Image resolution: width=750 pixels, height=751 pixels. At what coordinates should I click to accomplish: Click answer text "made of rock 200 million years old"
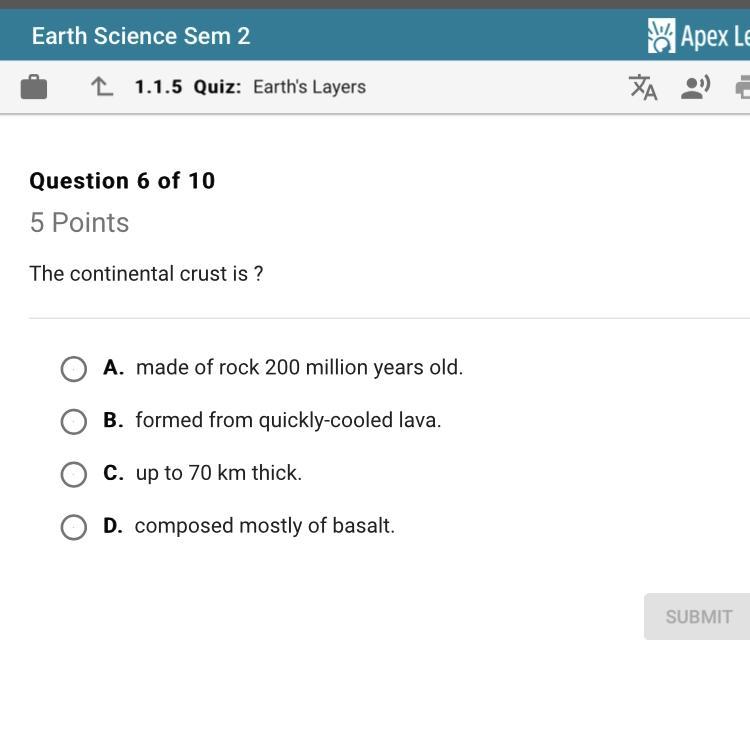pos(299,368)
